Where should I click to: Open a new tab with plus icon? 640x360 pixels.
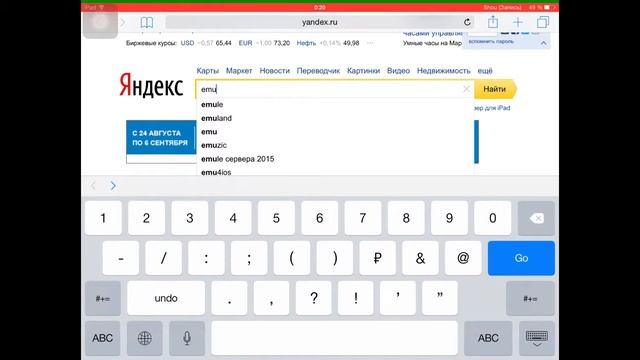(x=518, y=22)
